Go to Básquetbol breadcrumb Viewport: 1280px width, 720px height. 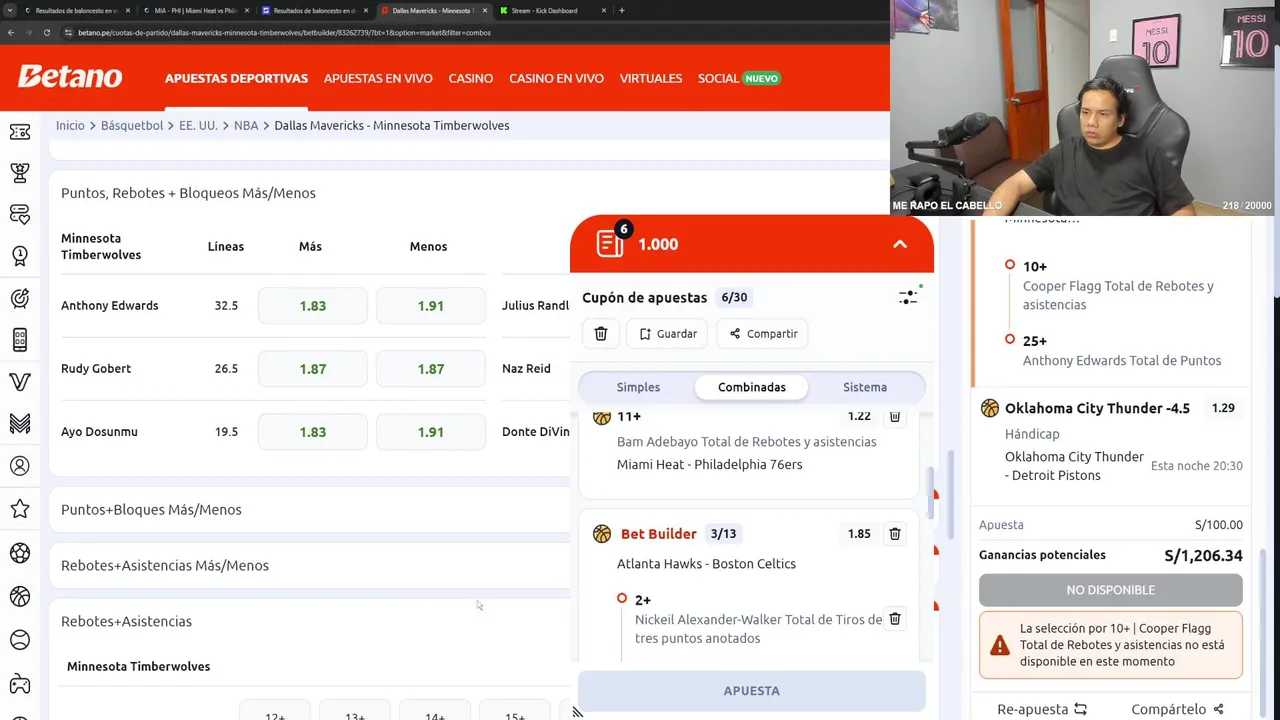pos(132,125)
